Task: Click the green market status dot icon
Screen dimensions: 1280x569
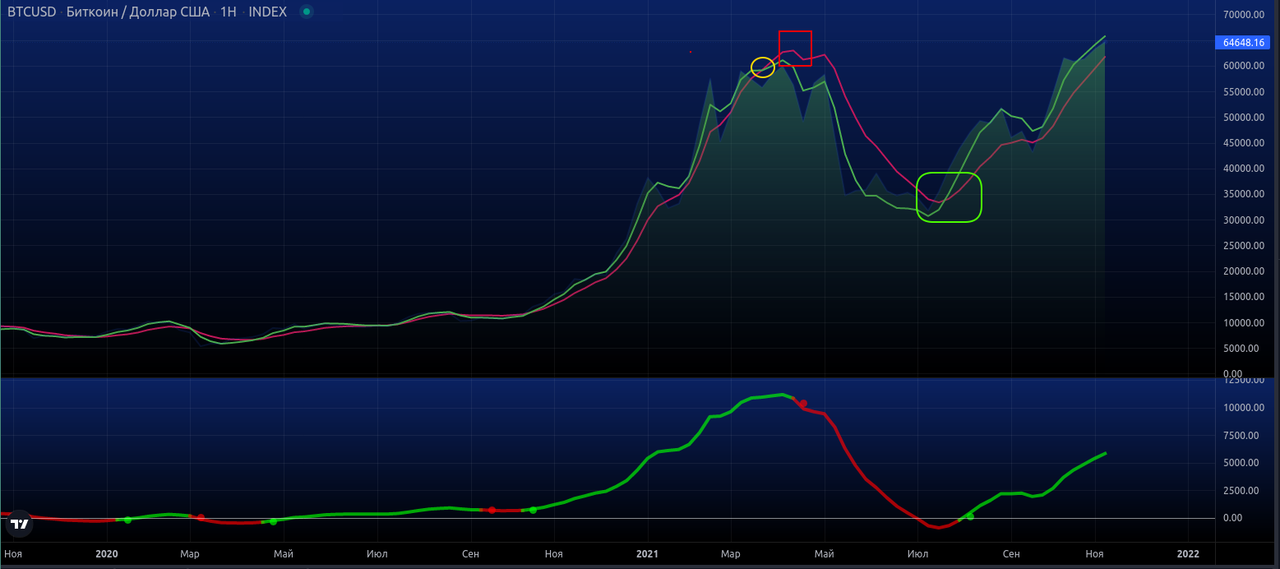Action: (306, 12)
